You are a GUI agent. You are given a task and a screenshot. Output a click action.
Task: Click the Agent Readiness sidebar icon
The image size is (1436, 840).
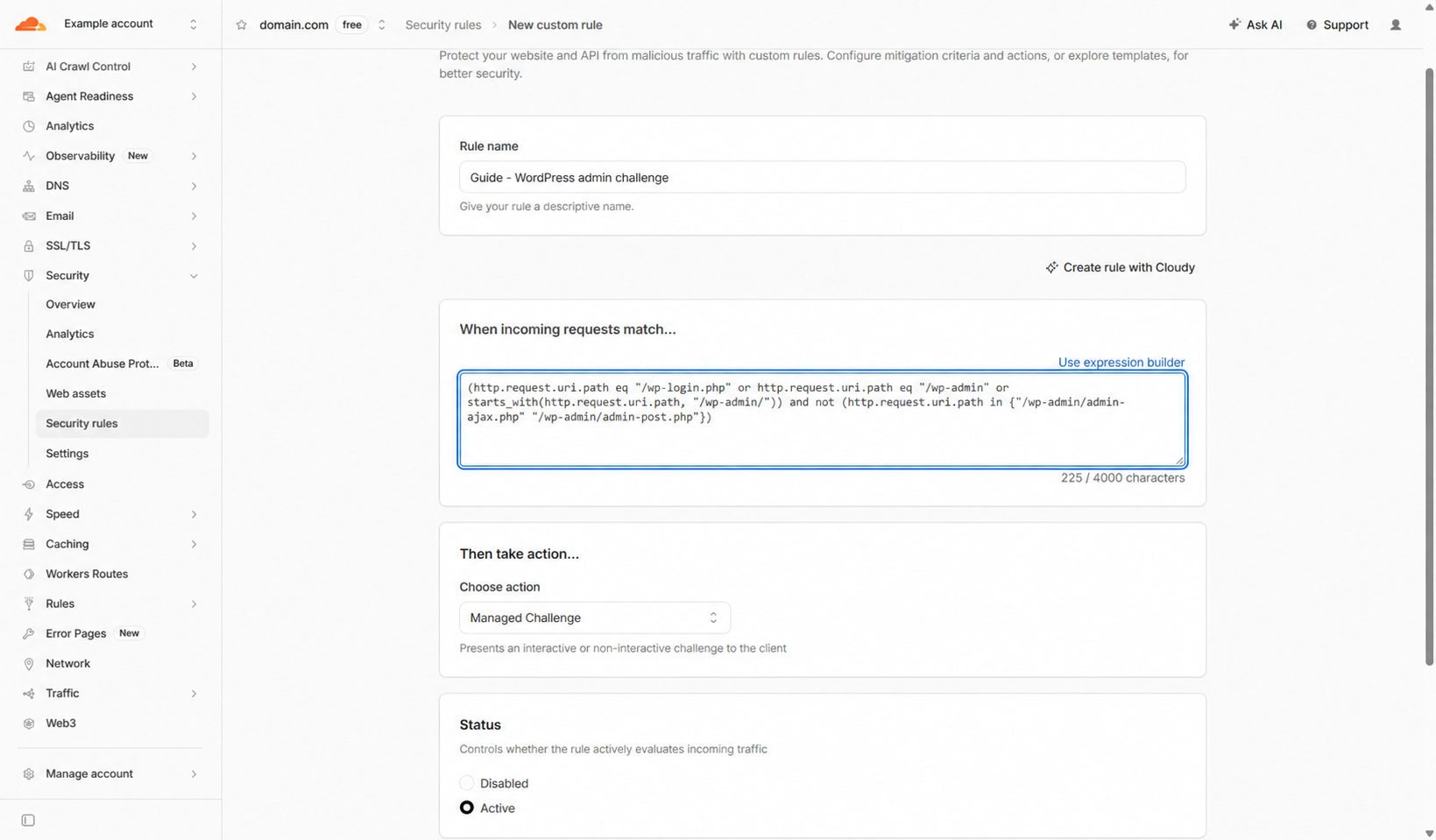(x=29, y=96)
